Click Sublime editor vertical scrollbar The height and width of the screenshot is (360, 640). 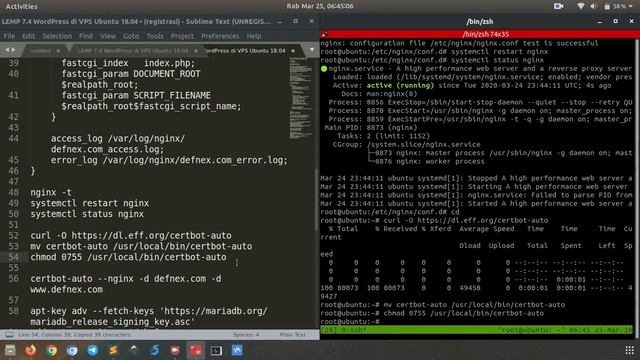317,200
